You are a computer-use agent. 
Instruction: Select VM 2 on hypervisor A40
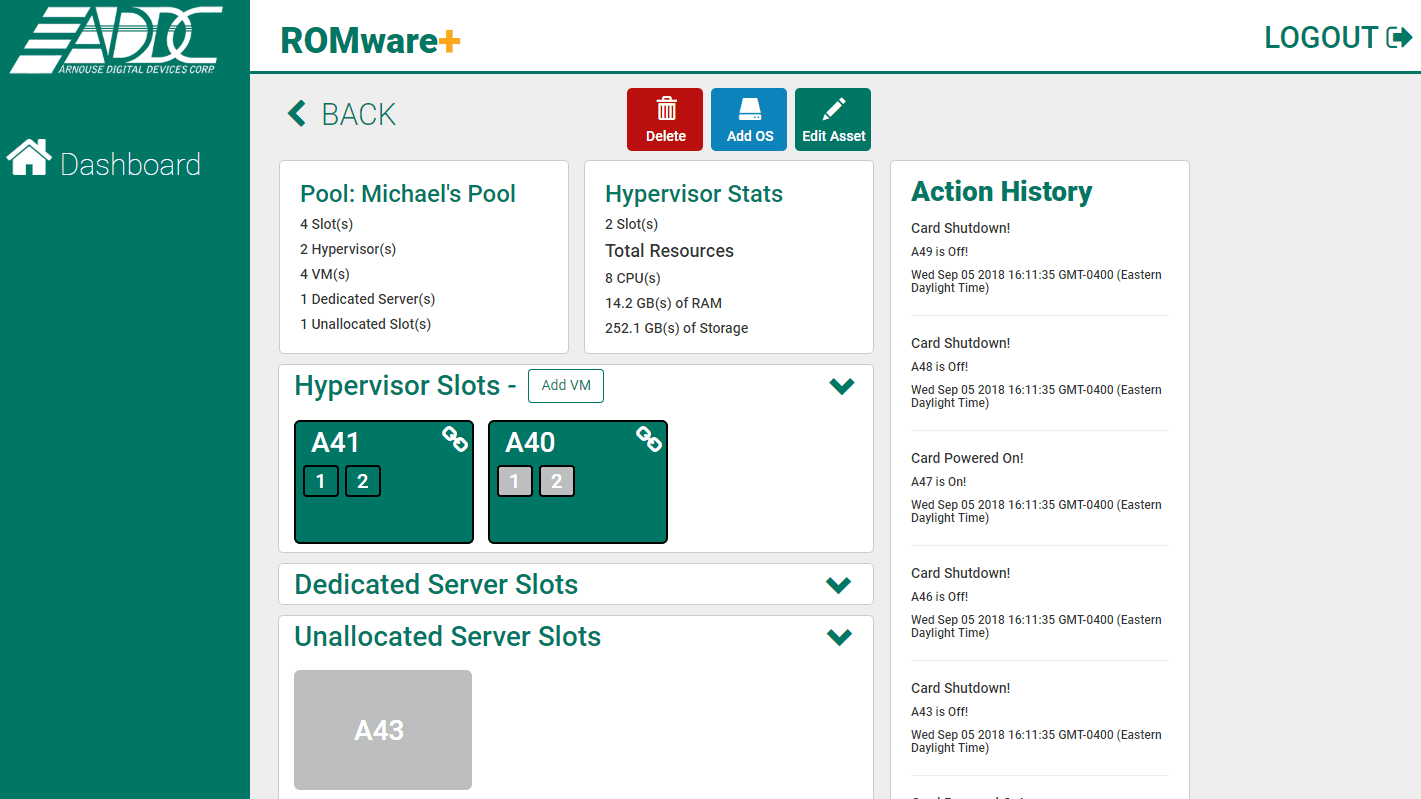point(556,481)
